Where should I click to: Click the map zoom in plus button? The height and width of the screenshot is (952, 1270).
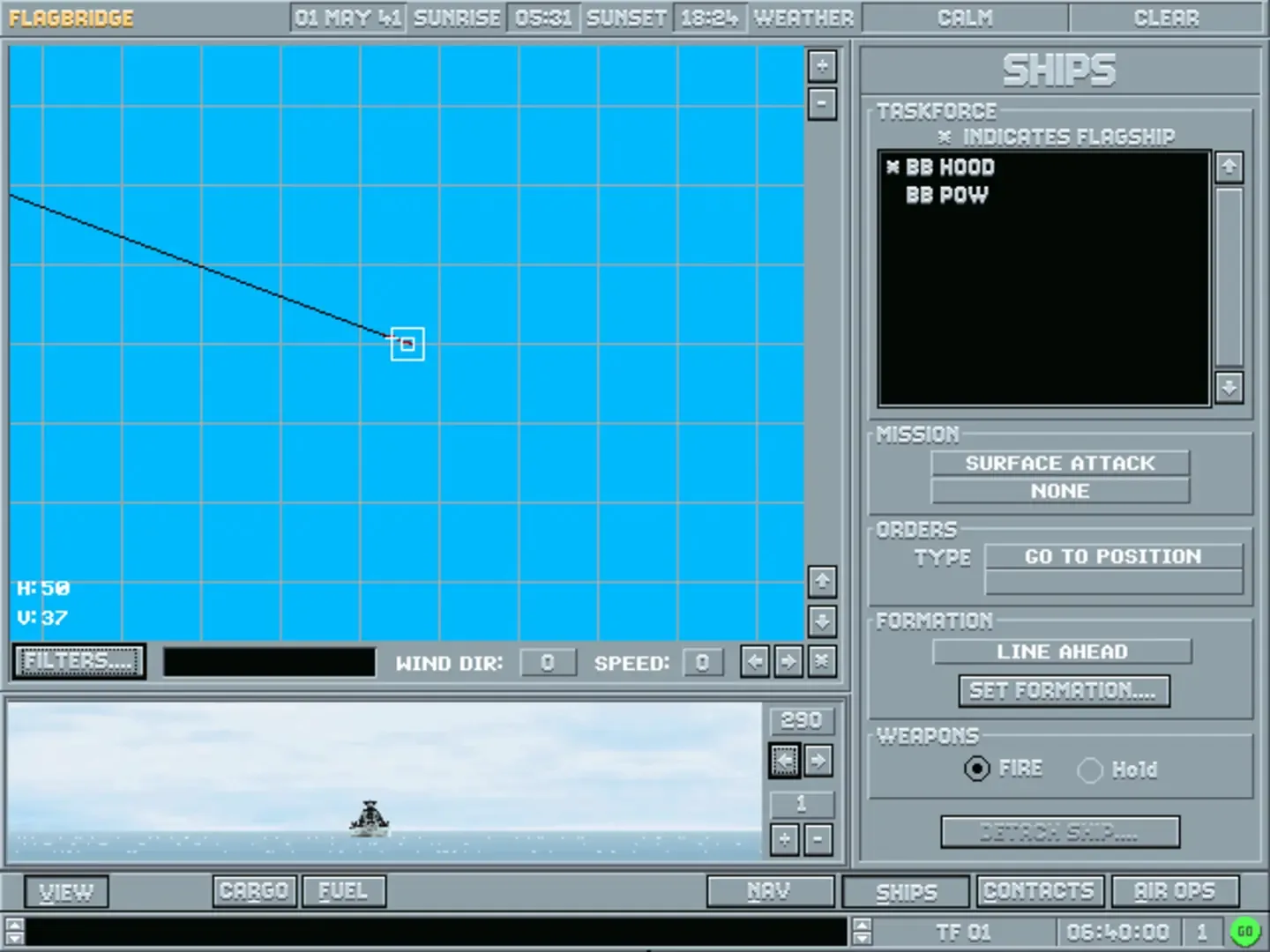(822, 66)
